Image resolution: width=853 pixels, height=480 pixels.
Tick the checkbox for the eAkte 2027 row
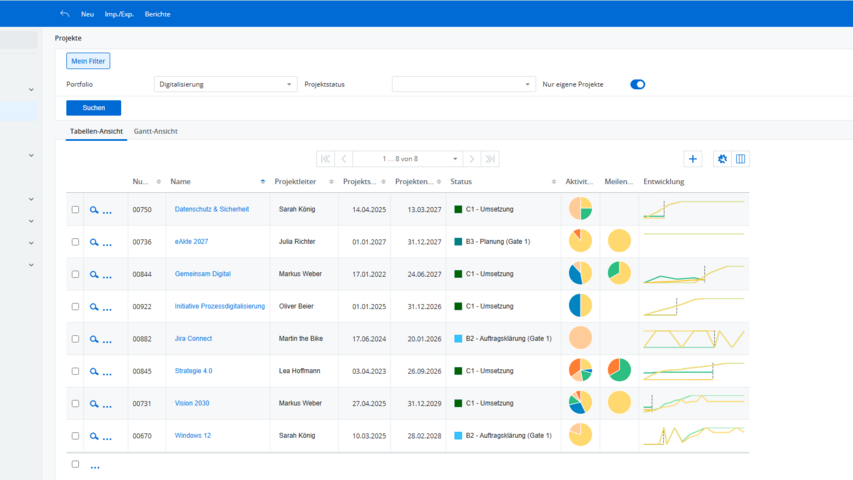click(75, 242)
